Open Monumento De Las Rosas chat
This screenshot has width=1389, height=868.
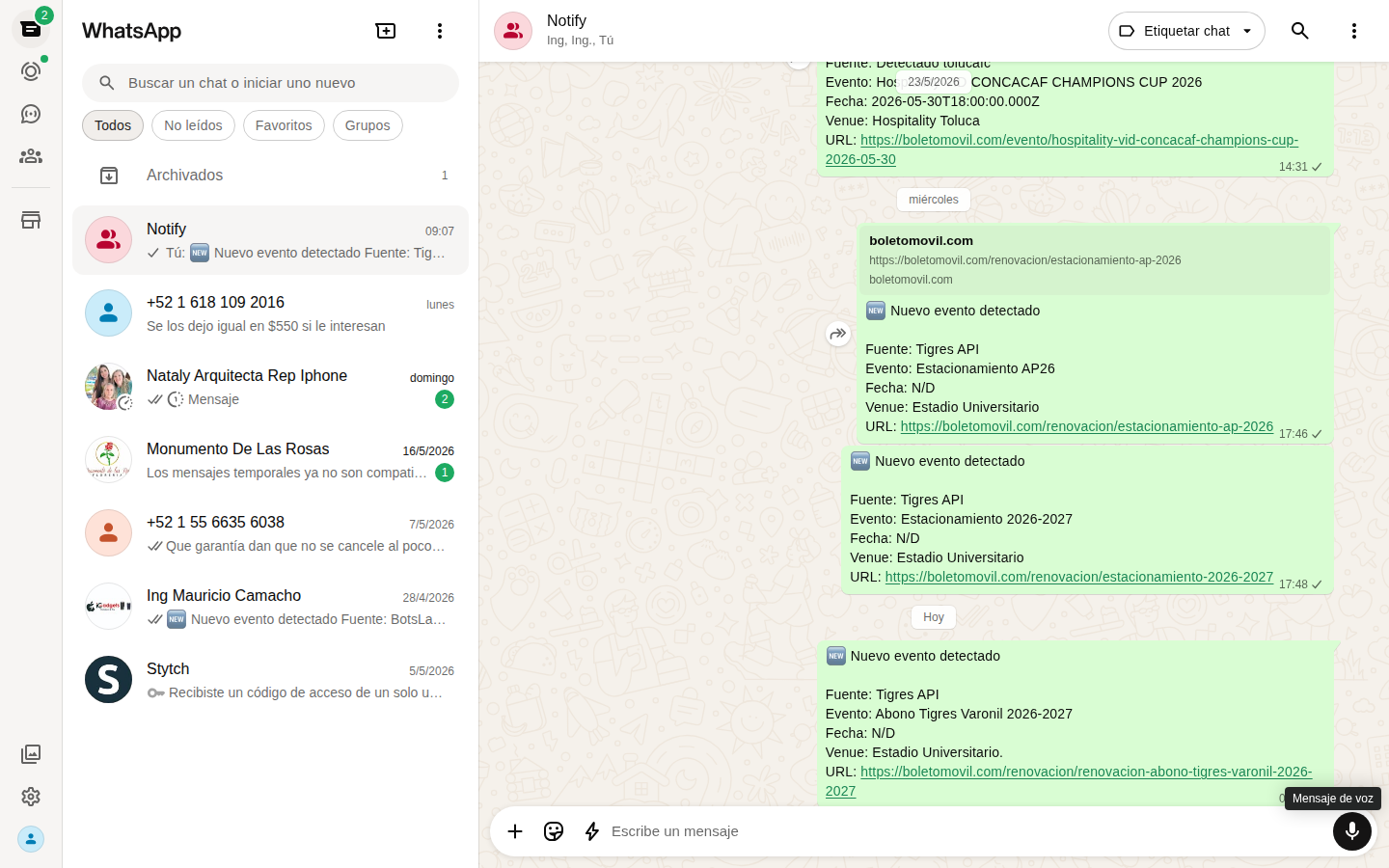(270, 460)
